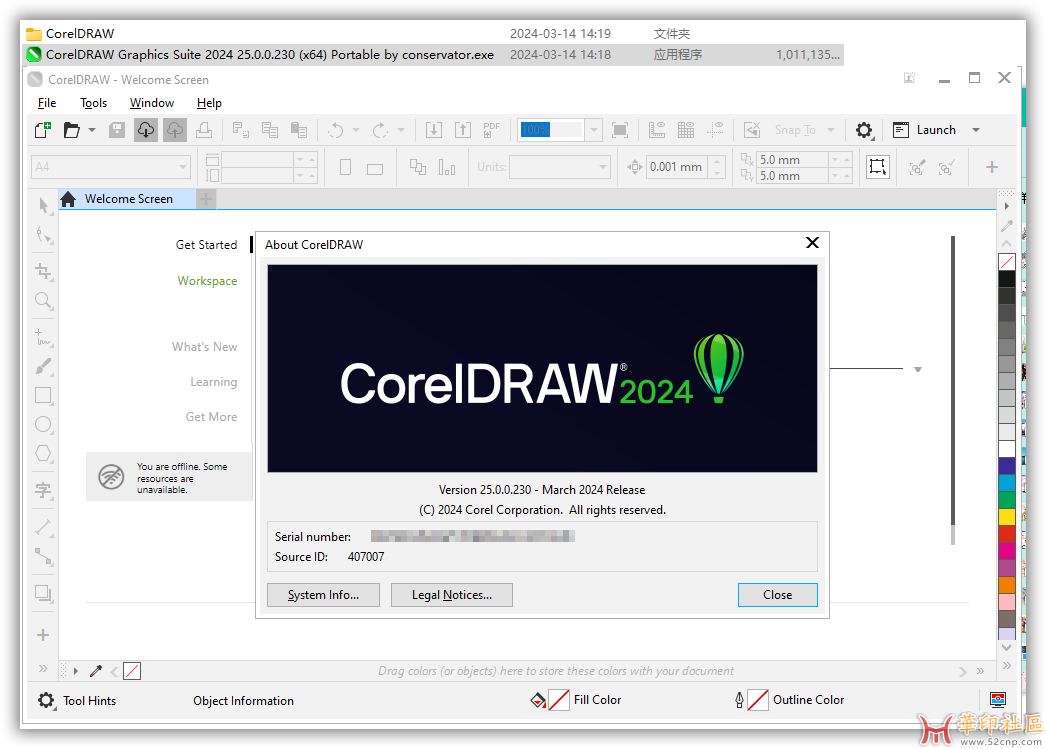The image size is (1046, 749).
Task: Open the zoom level dropdown
Action: (x=594, y=130)
